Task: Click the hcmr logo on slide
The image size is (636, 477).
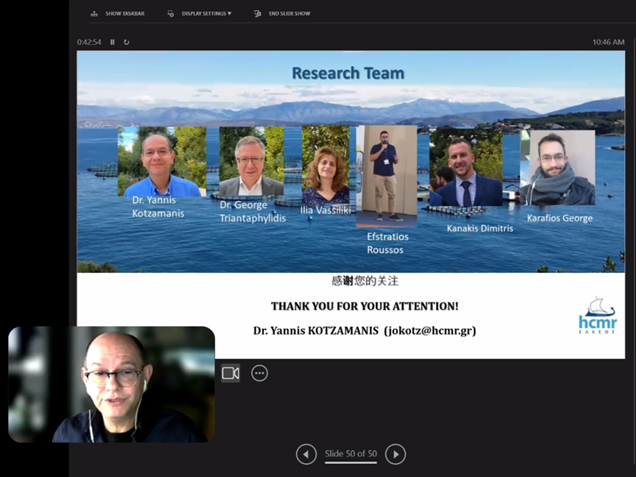Action: click(597, 316)
